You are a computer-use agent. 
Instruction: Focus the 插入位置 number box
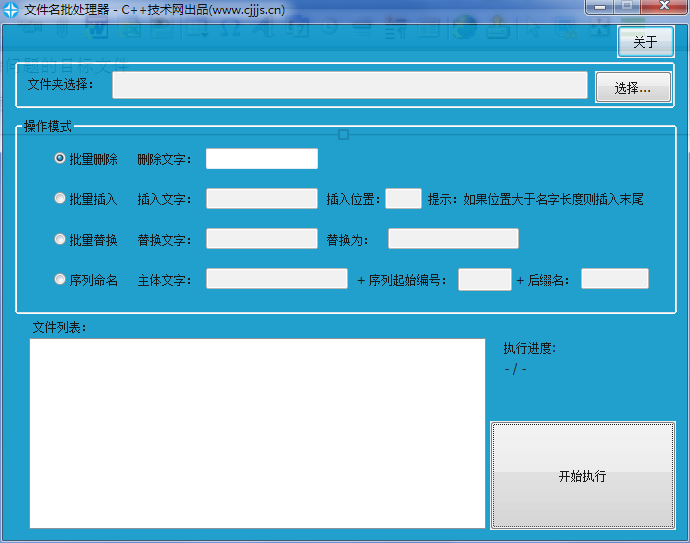pyautogui.click(x=403, y=198)
